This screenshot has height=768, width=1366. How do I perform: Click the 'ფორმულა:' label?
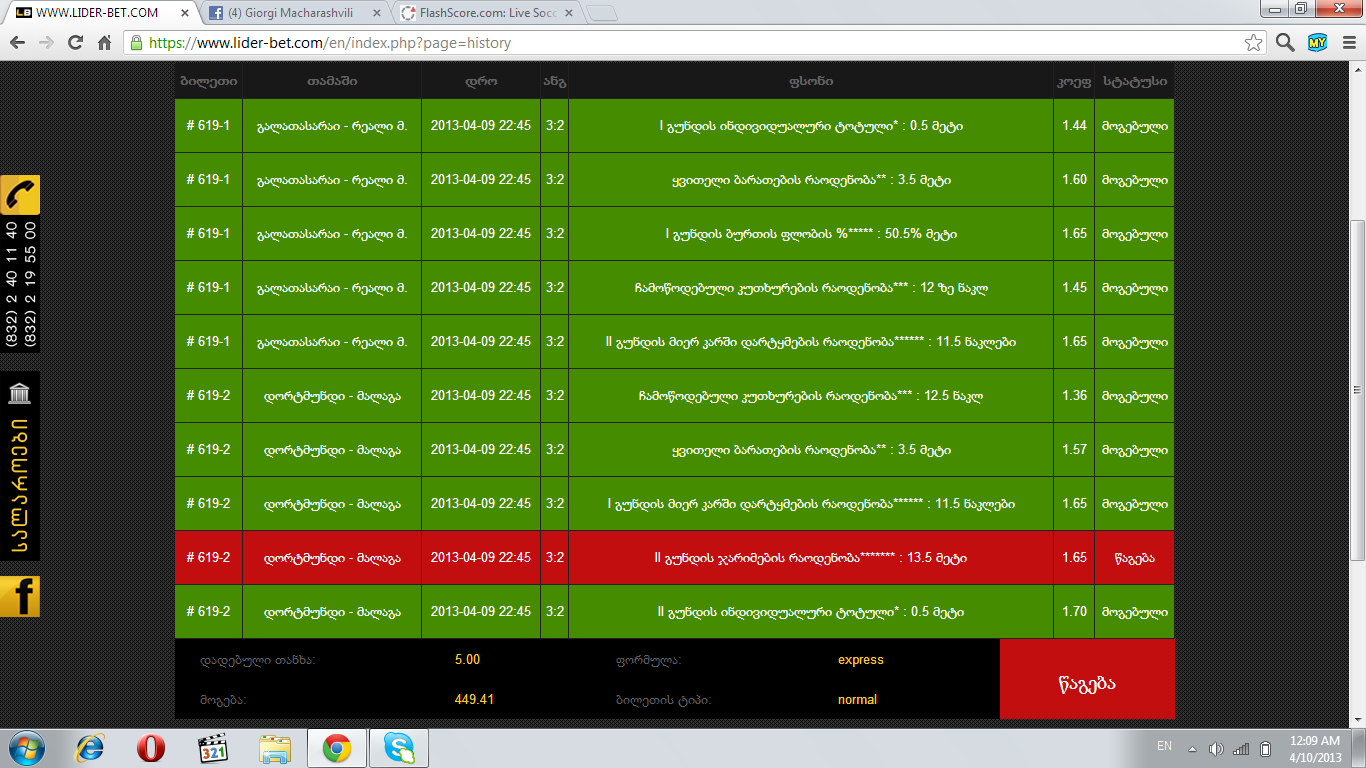649,660
